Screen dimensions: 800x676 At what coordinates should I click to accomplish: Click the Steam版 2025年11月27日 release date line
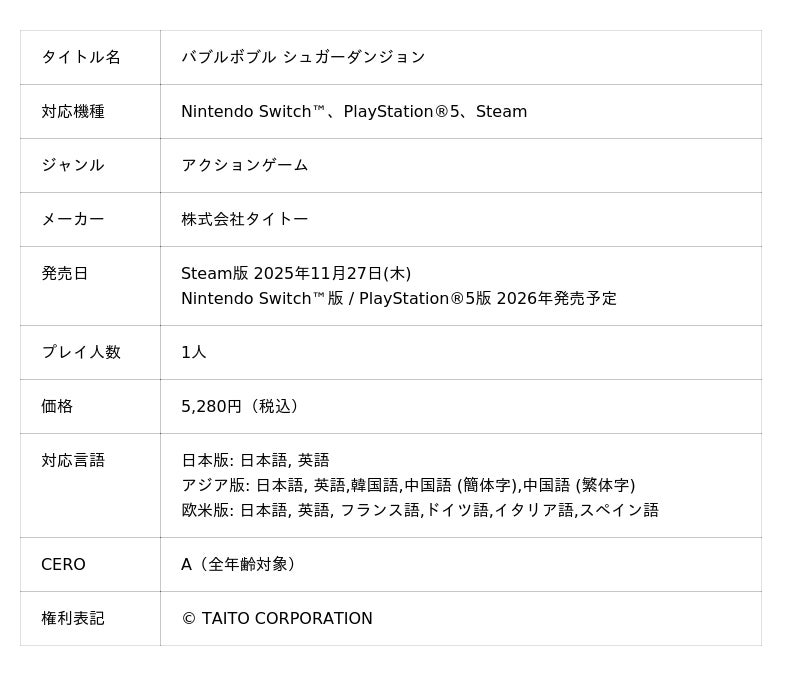point(296,273)
